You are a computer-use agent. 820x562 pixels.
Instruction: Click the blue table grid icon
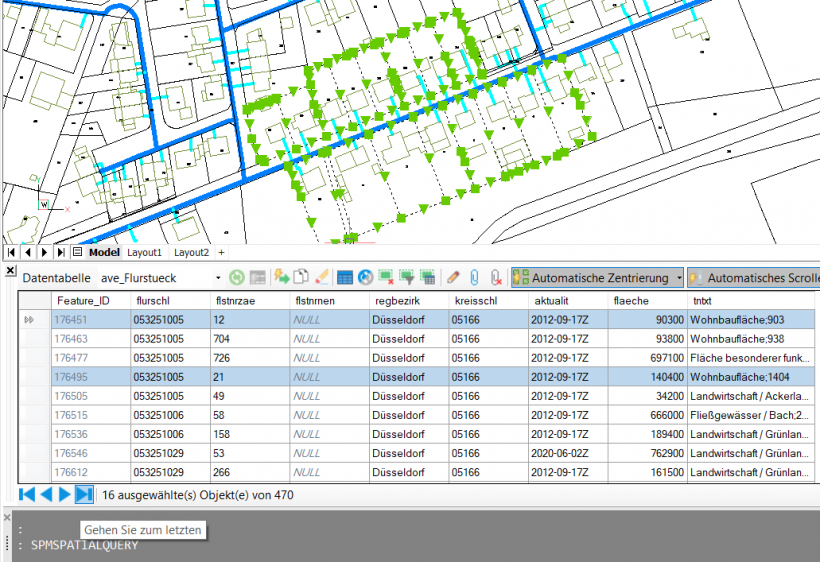click(344, 277)
